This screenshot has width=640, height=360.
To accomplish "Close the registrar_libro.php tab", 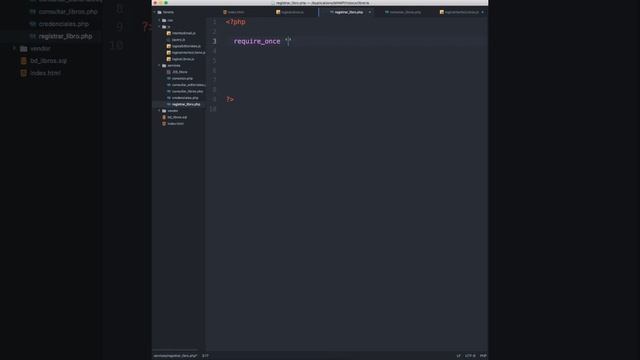I will [x=370, y=12].
